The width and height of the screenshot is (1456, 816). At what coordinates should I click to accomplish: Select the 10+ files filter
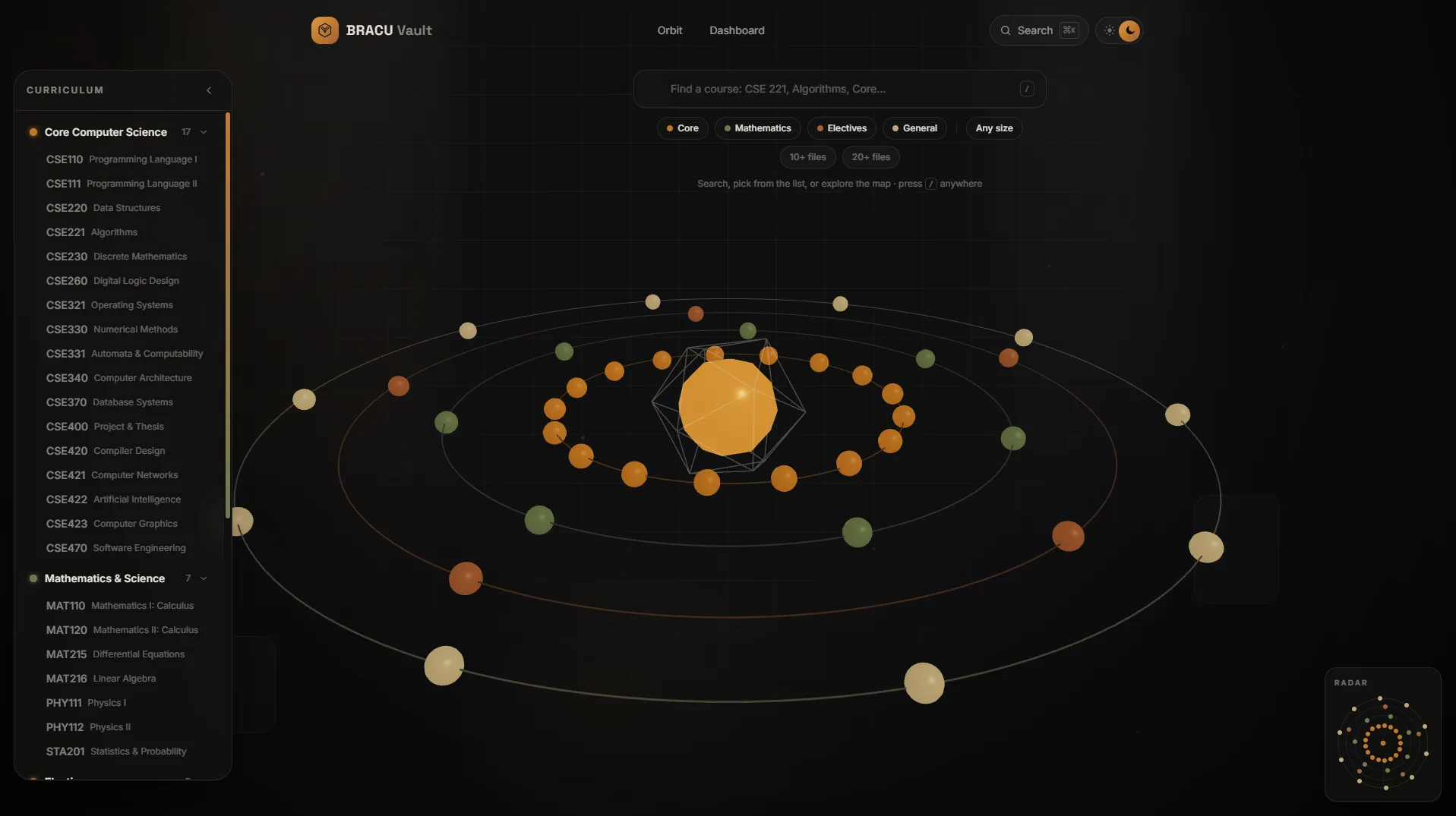pos(807,157)
